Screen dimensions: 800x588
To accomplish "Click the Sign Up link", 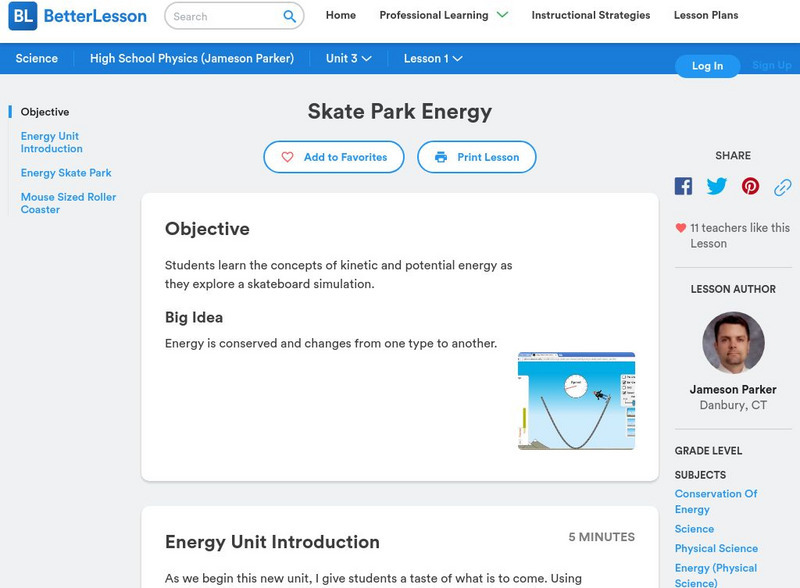I will pos(771,65).
